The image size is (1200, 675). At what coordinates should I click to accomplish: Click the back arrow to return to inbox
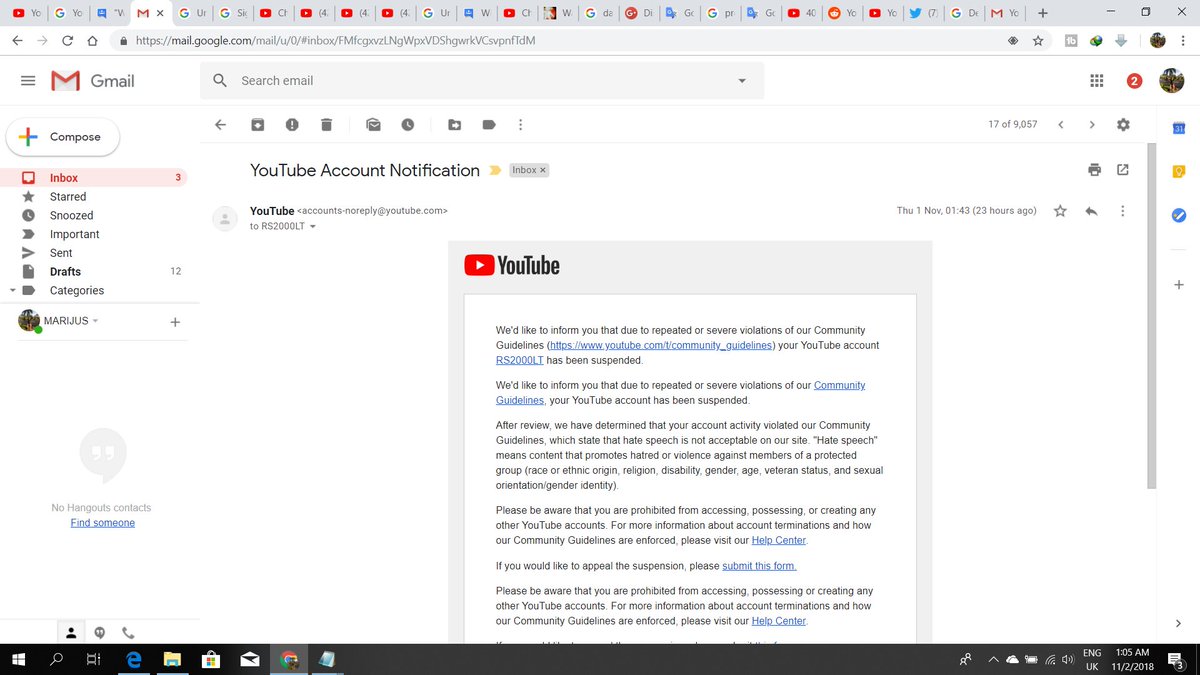tap(221, 125)
